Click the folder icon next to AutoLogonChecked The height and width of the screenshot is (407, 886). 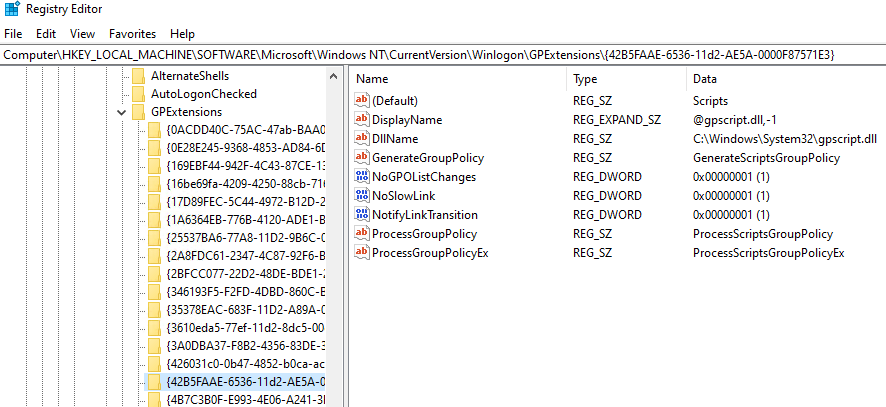point(139,94)
